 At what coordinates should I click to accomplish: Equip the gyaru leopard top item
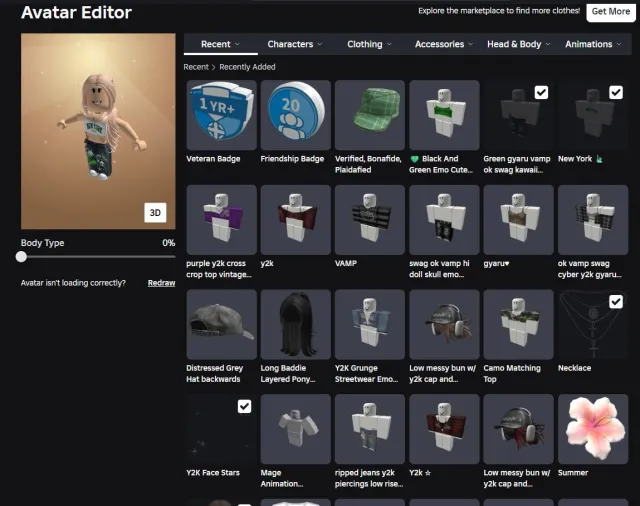(x=519, y=220)
